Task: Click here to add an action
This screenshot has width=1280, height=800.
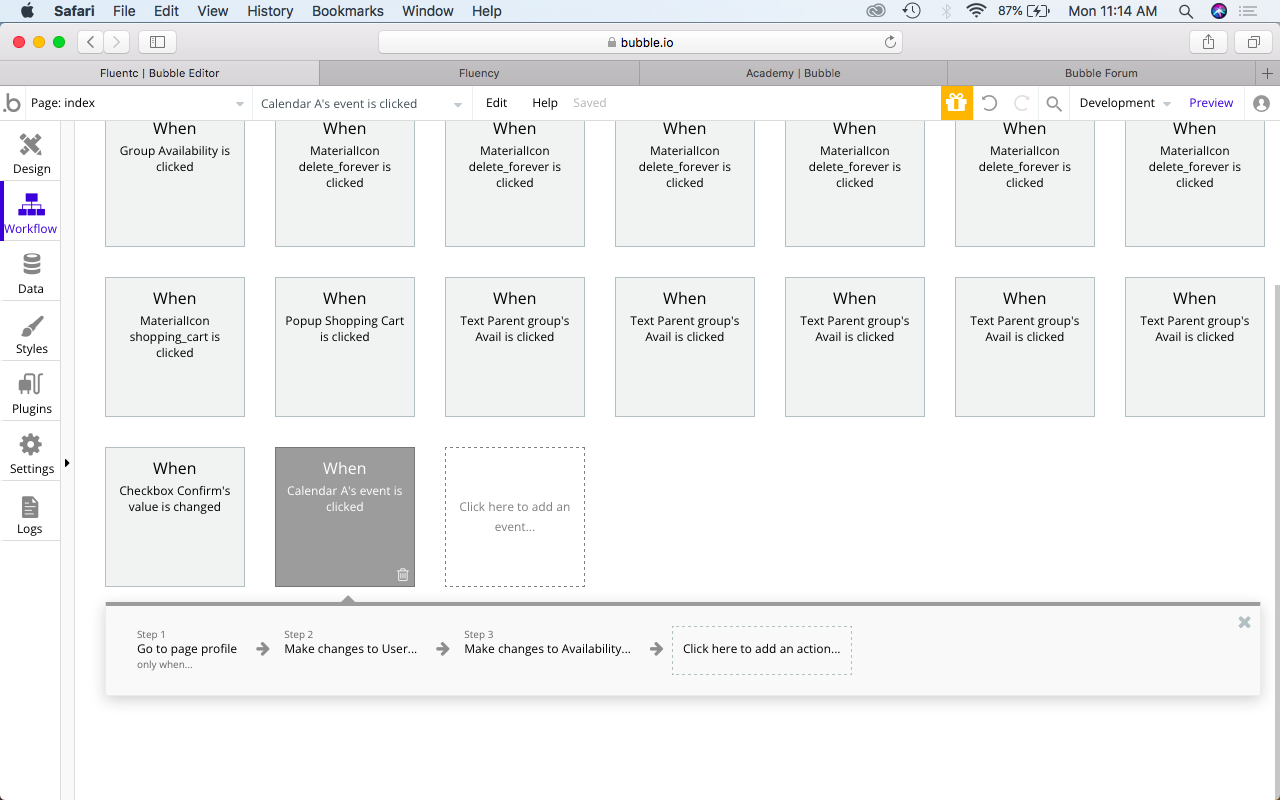Action: point(762,649)
